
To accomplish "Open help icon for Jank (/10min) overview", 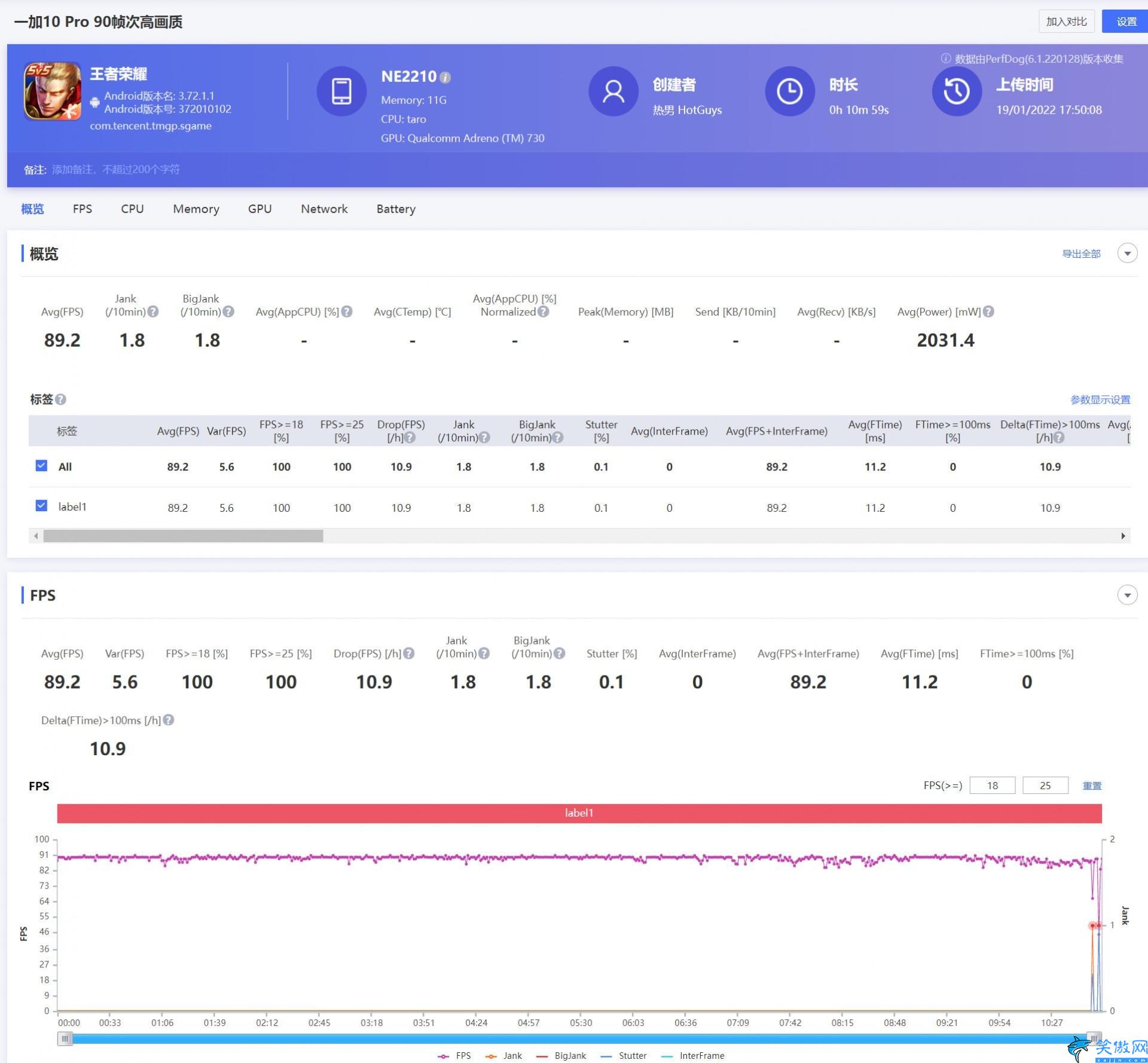I will [153, 311].
